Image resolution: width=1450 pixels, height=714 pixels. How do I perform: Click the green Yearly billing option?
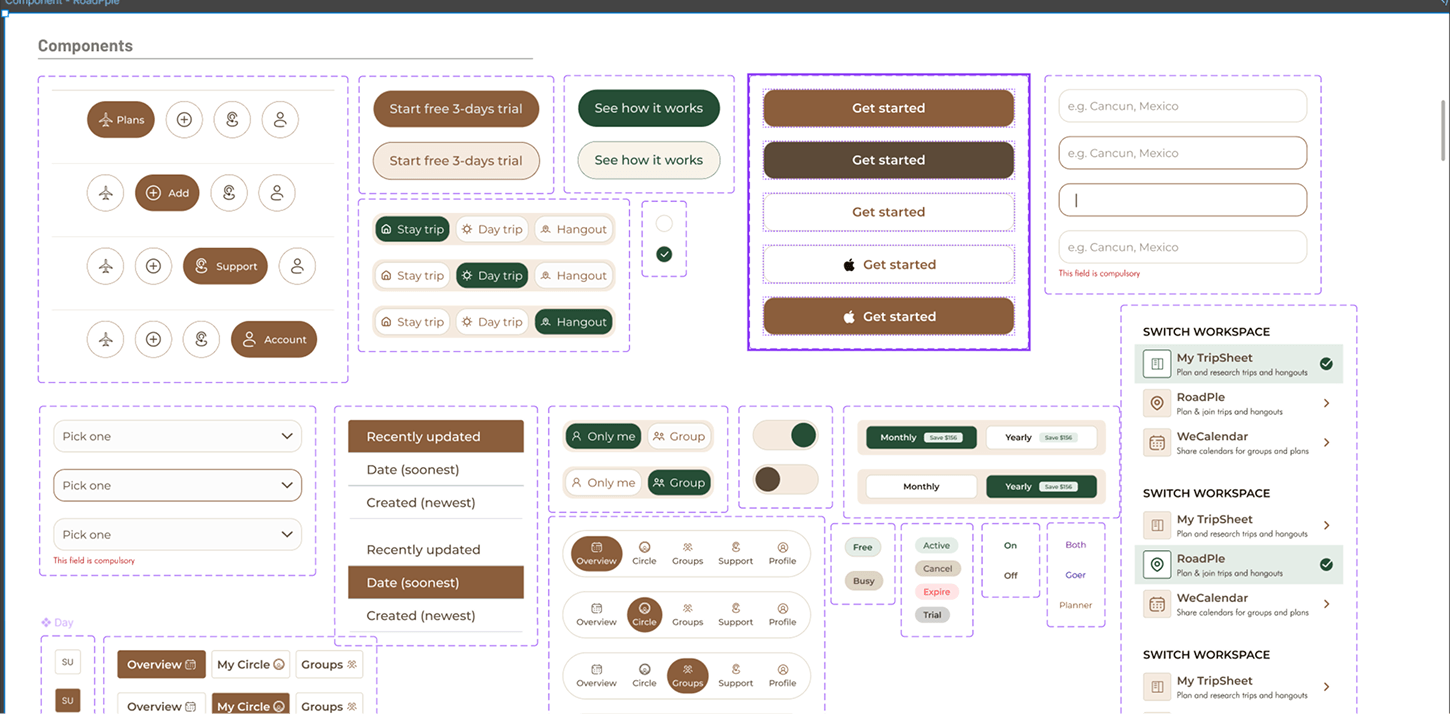(x=1041, y=486)
